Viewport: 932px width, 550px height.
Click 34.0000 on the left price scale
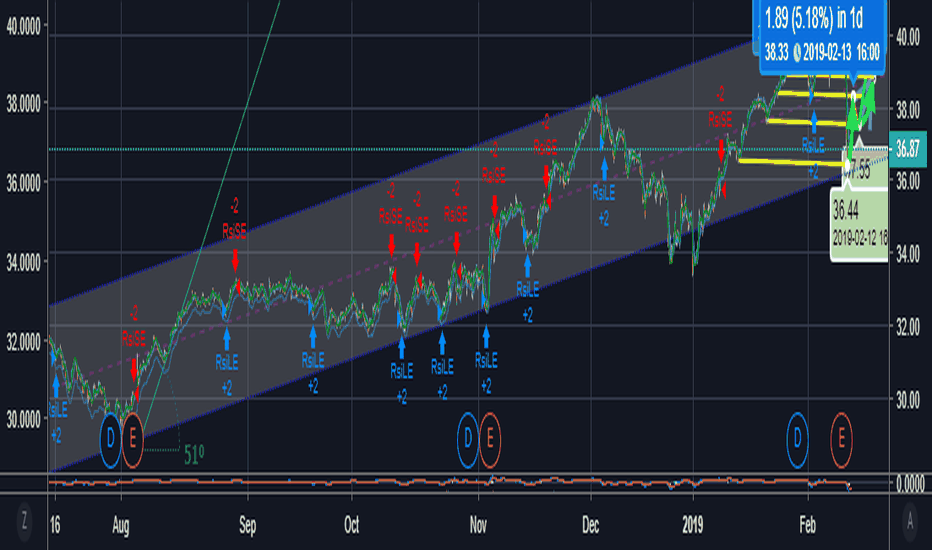24,263
